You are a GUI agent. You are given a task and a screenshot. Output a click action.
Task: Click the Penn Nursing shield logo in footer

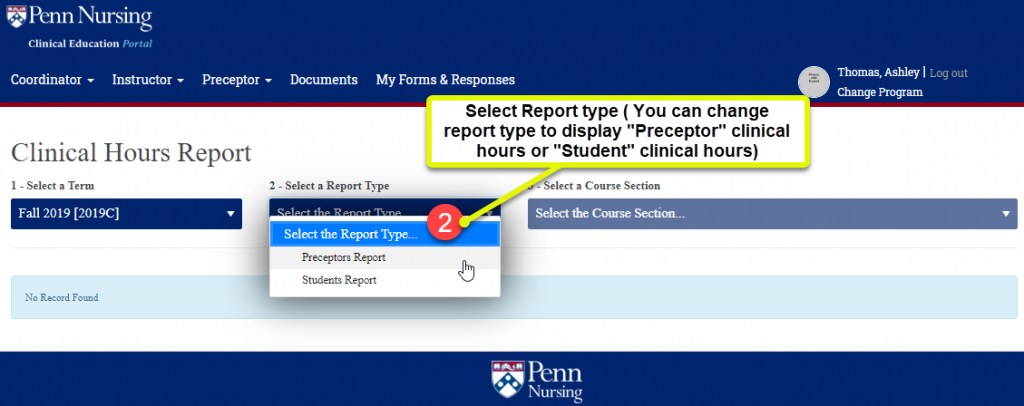click(x=507, y=377)
